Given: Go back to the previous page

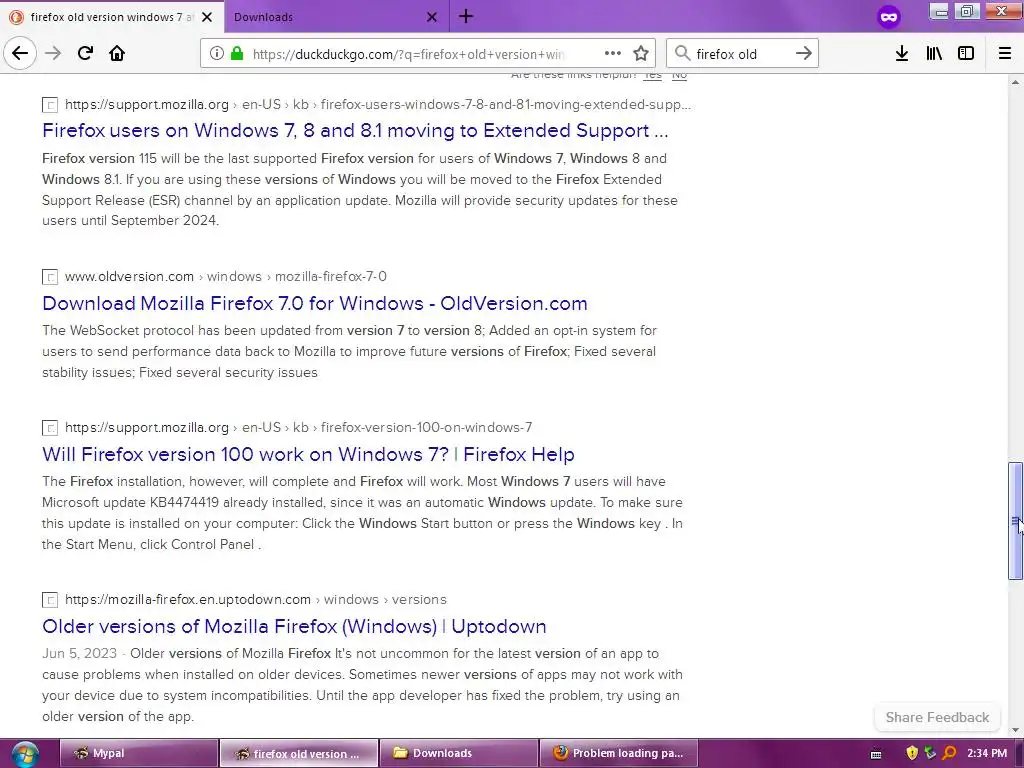Looking at the screenshot, I should 20,53.
